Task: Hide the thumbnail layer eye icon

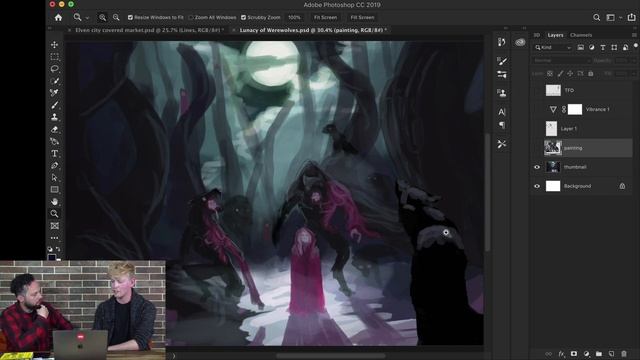Action: pyautogui.click(x=537, y=167)
